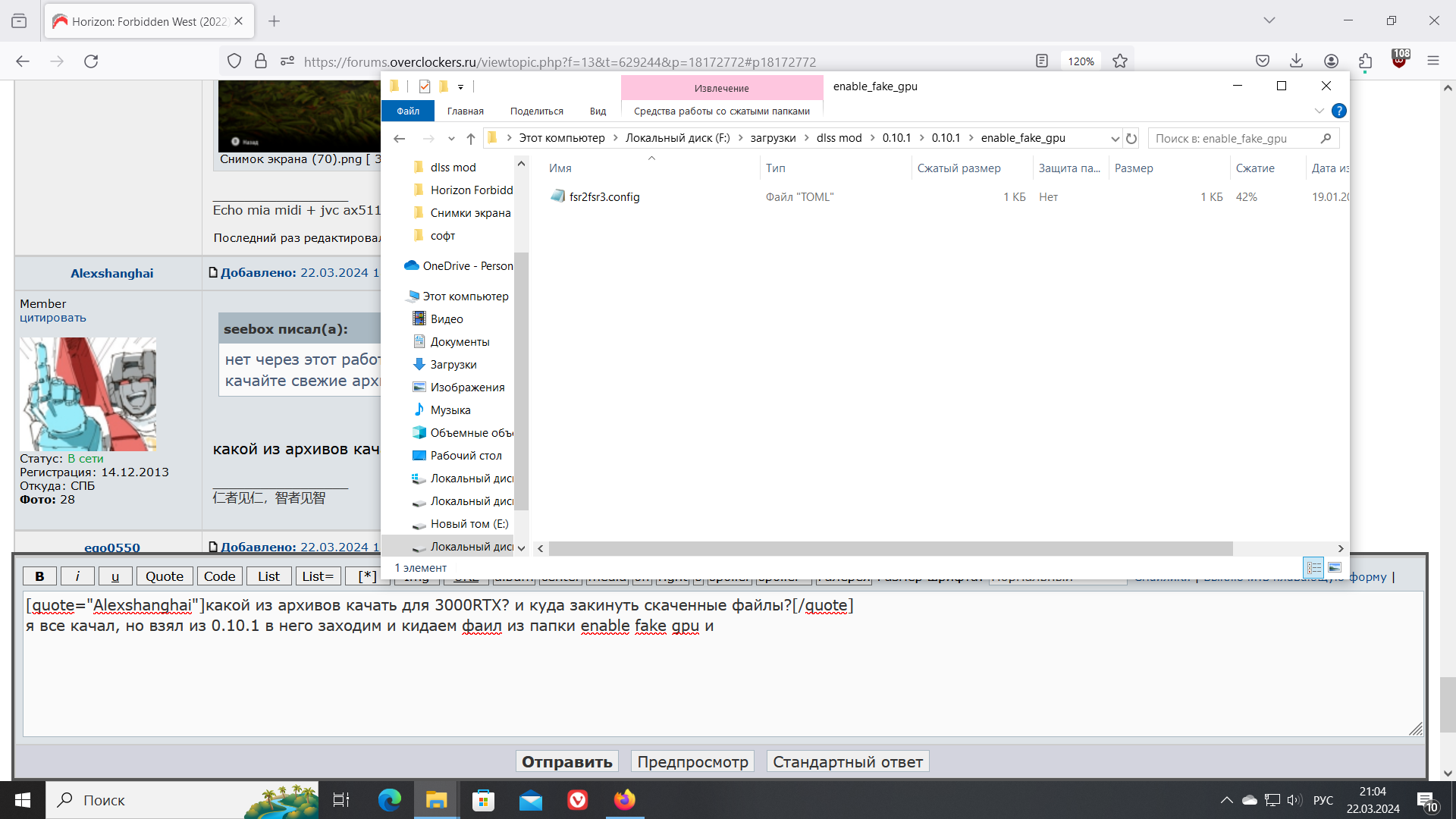Open the Вид ribbon tab
Screen dimensions: 1456x819
click(598, 111)
